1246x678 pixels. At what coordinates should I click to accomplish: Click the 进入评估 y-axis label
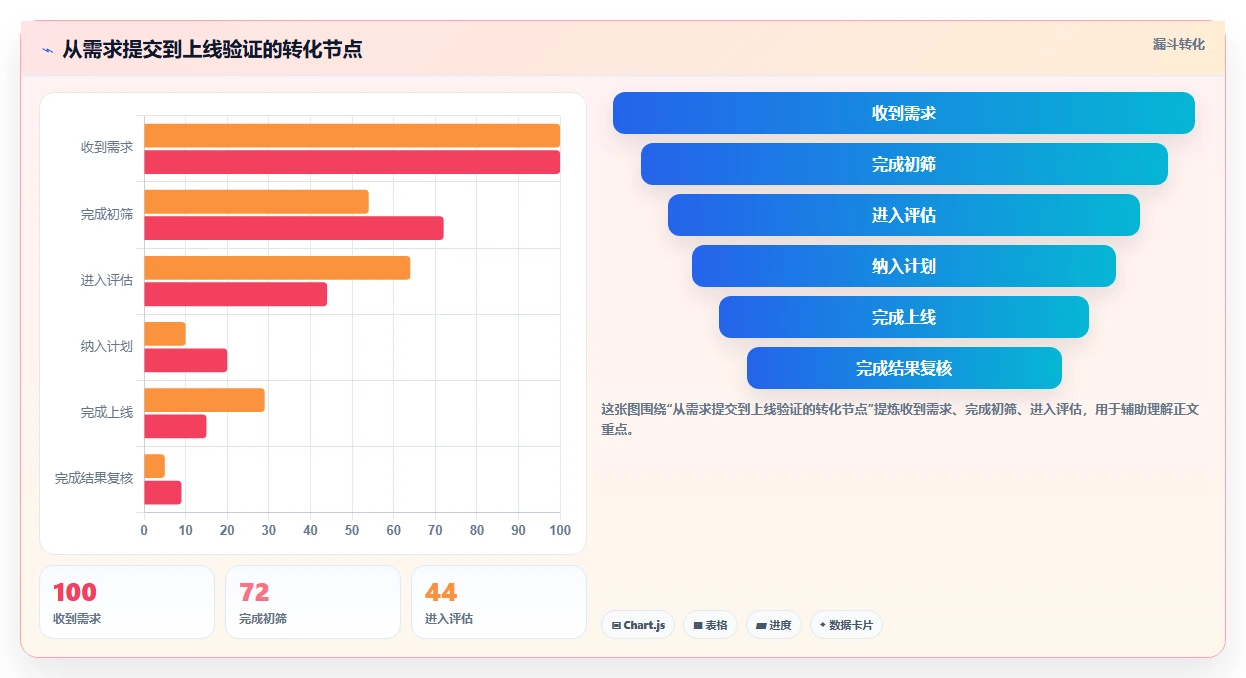coord(107,280)
